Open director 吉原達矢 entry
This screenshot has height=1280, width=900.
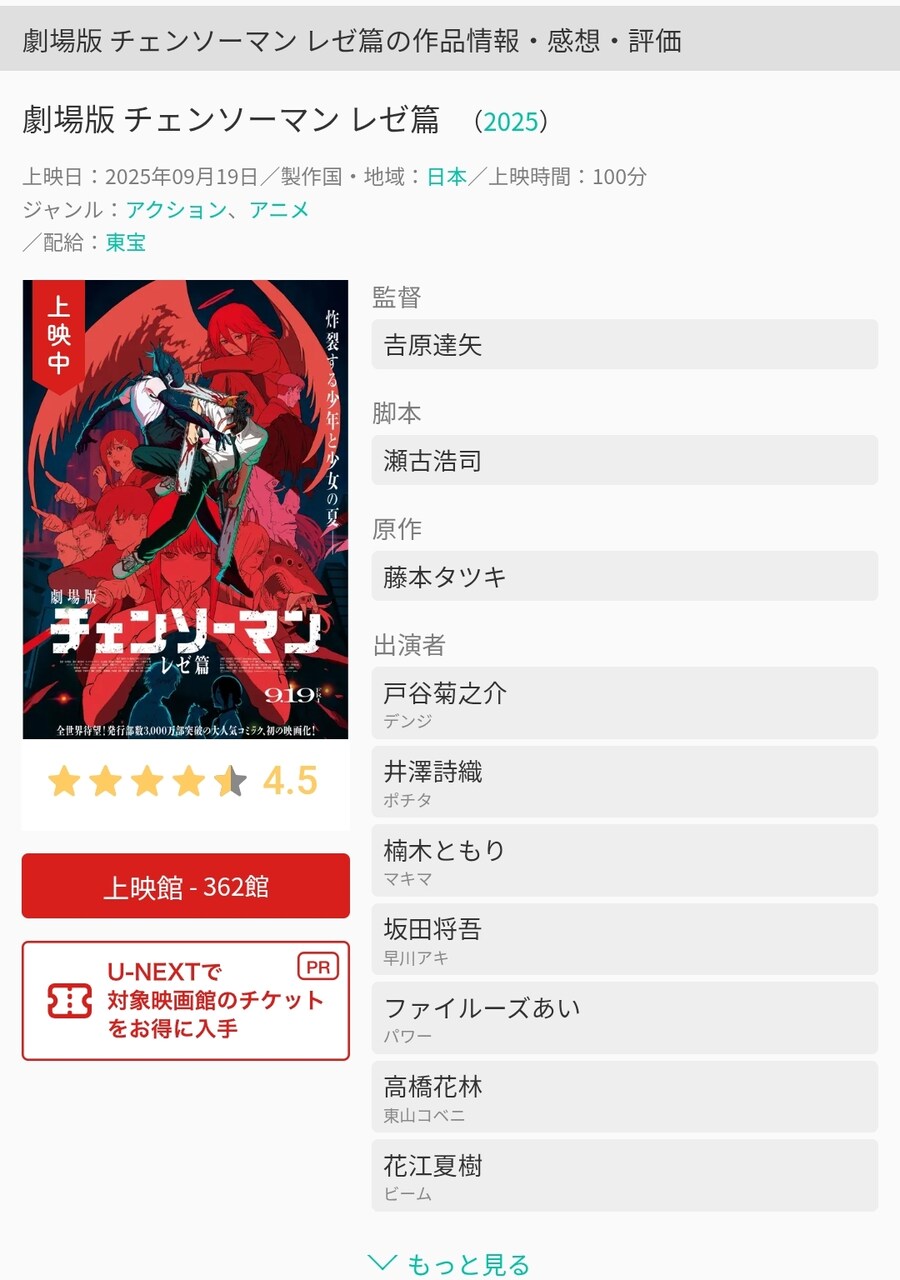tap(625, 345)
